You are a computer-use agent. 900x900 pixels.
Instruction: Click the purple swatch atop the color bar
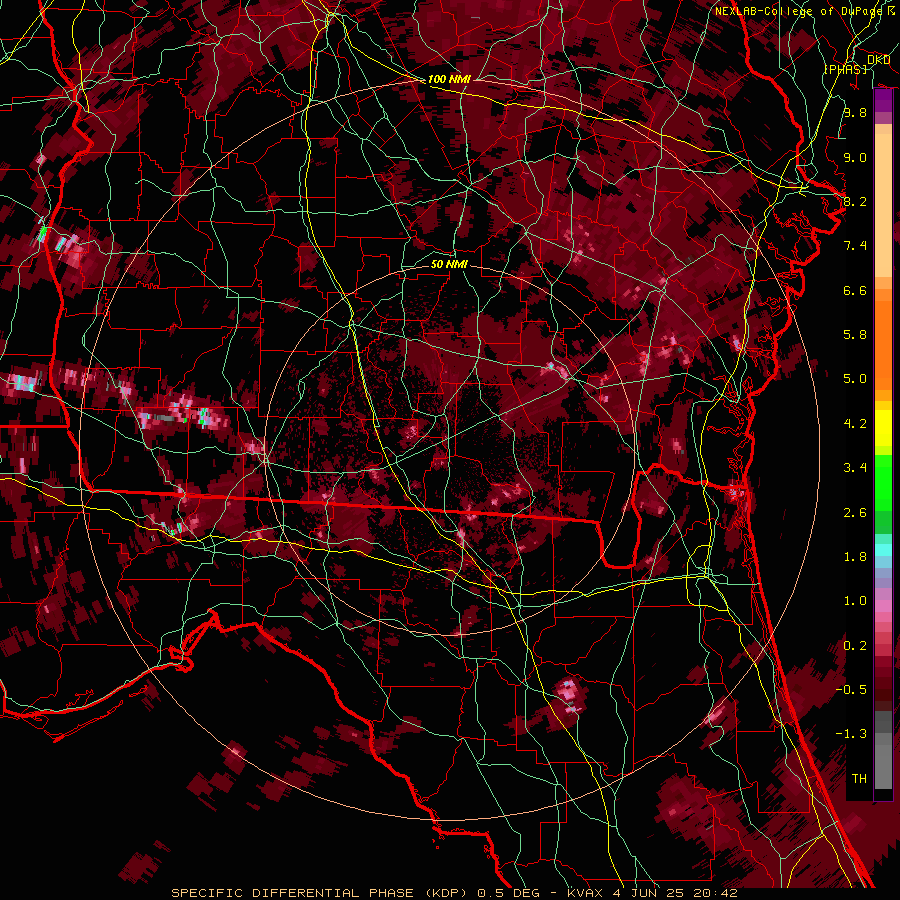[x=883, y=100]
